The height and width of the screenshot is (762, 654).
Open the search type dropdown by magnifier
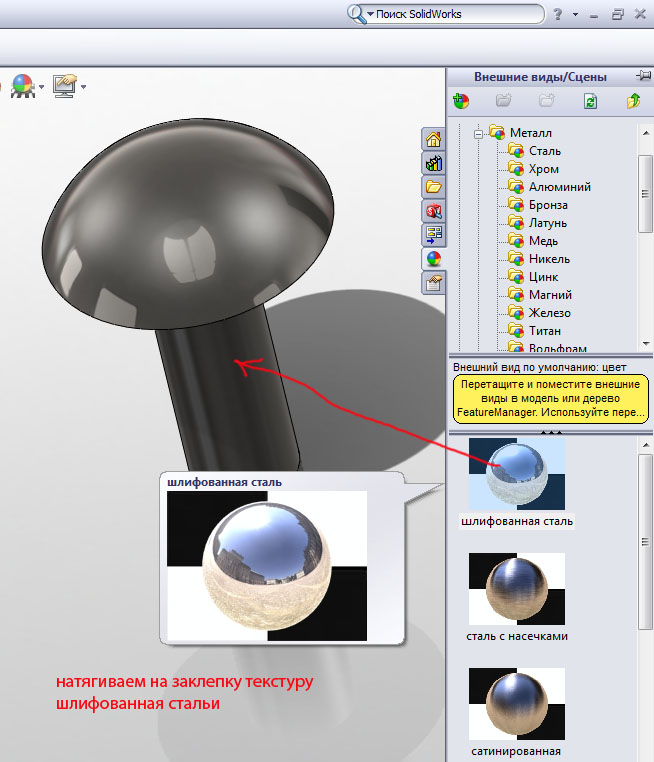click(370, 14)
